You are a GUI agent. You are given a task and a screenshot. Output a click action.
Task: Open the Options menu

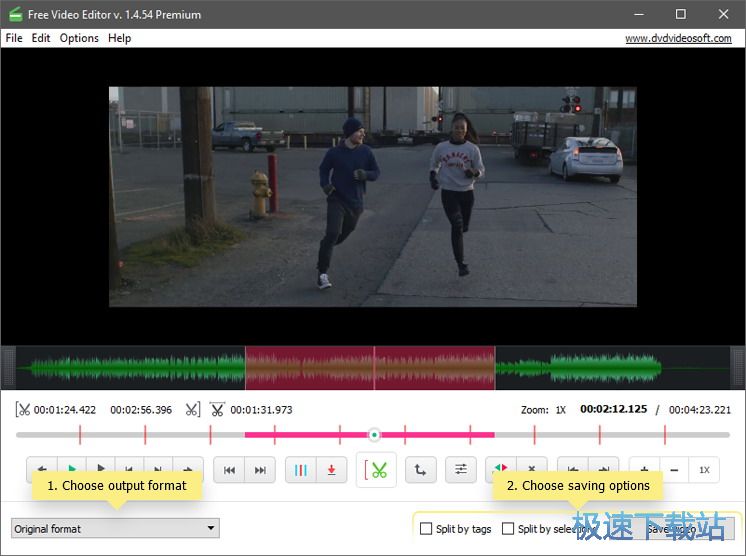pyautogui.click(x=79, y=38)
